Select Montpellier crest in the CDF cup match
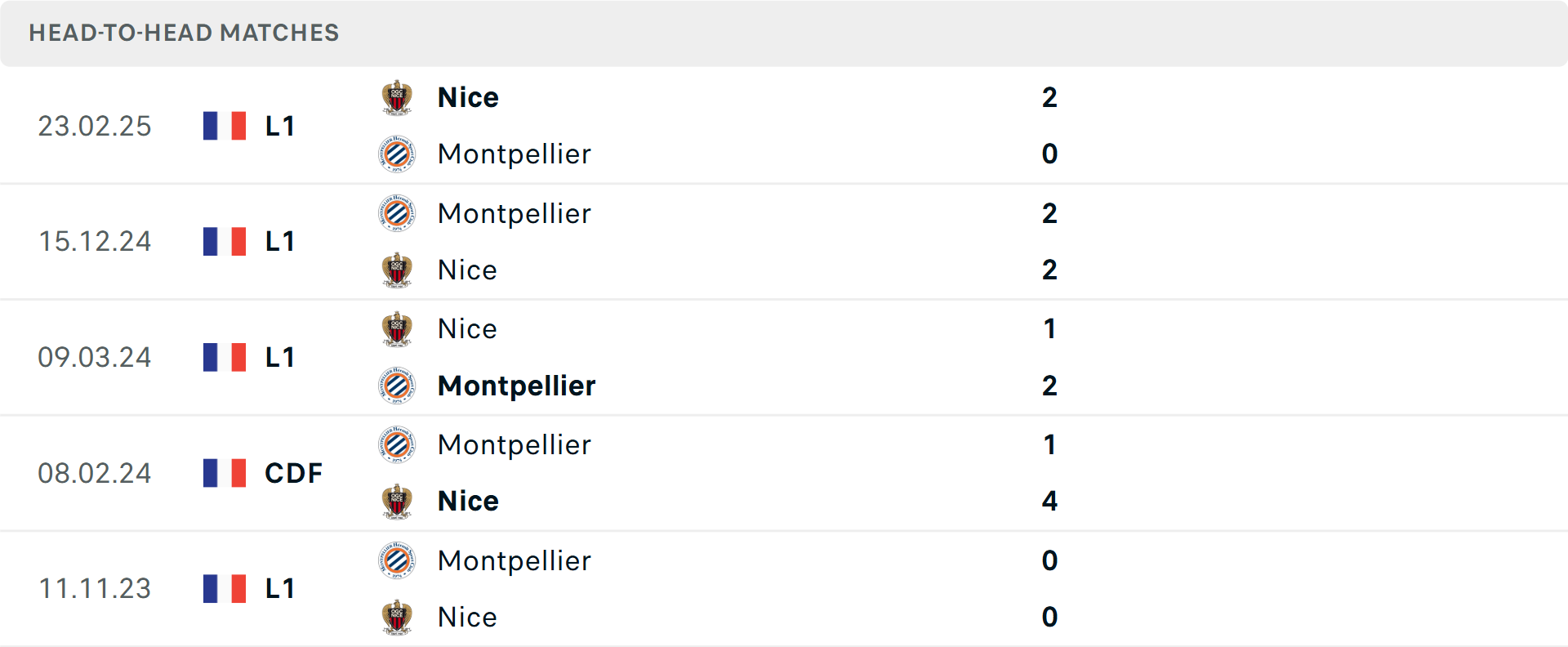The width and height of the screenshot is (1568, 647). point(397,444)
